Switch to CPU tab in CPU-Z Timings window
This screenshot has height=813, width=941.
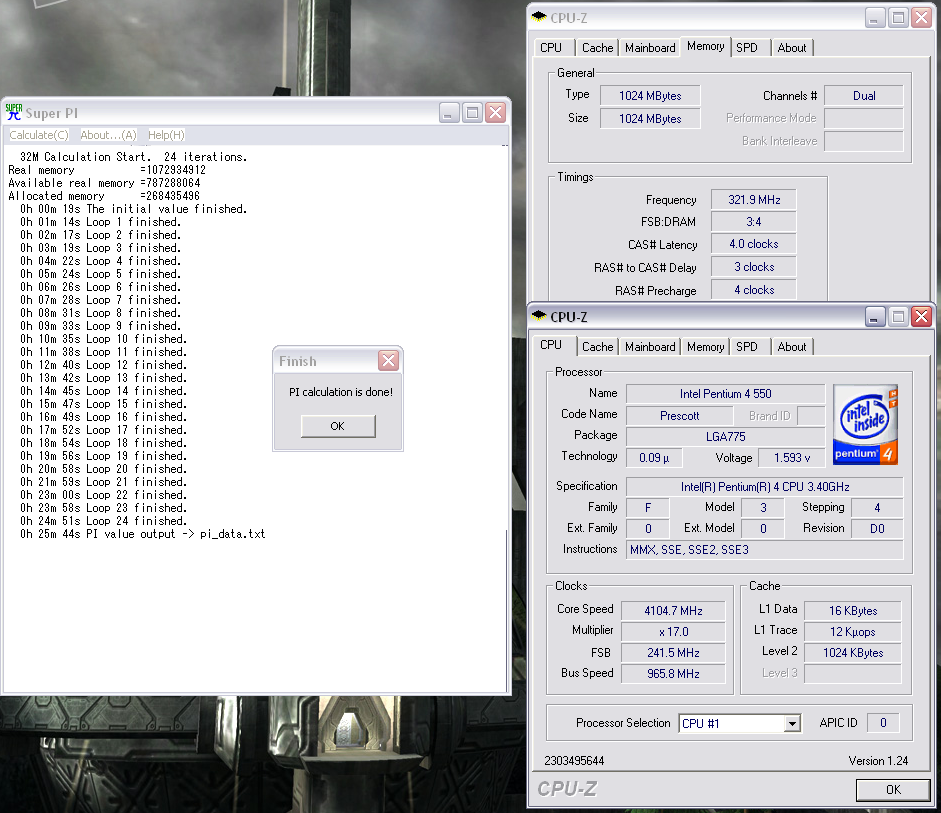coord(551,48)
